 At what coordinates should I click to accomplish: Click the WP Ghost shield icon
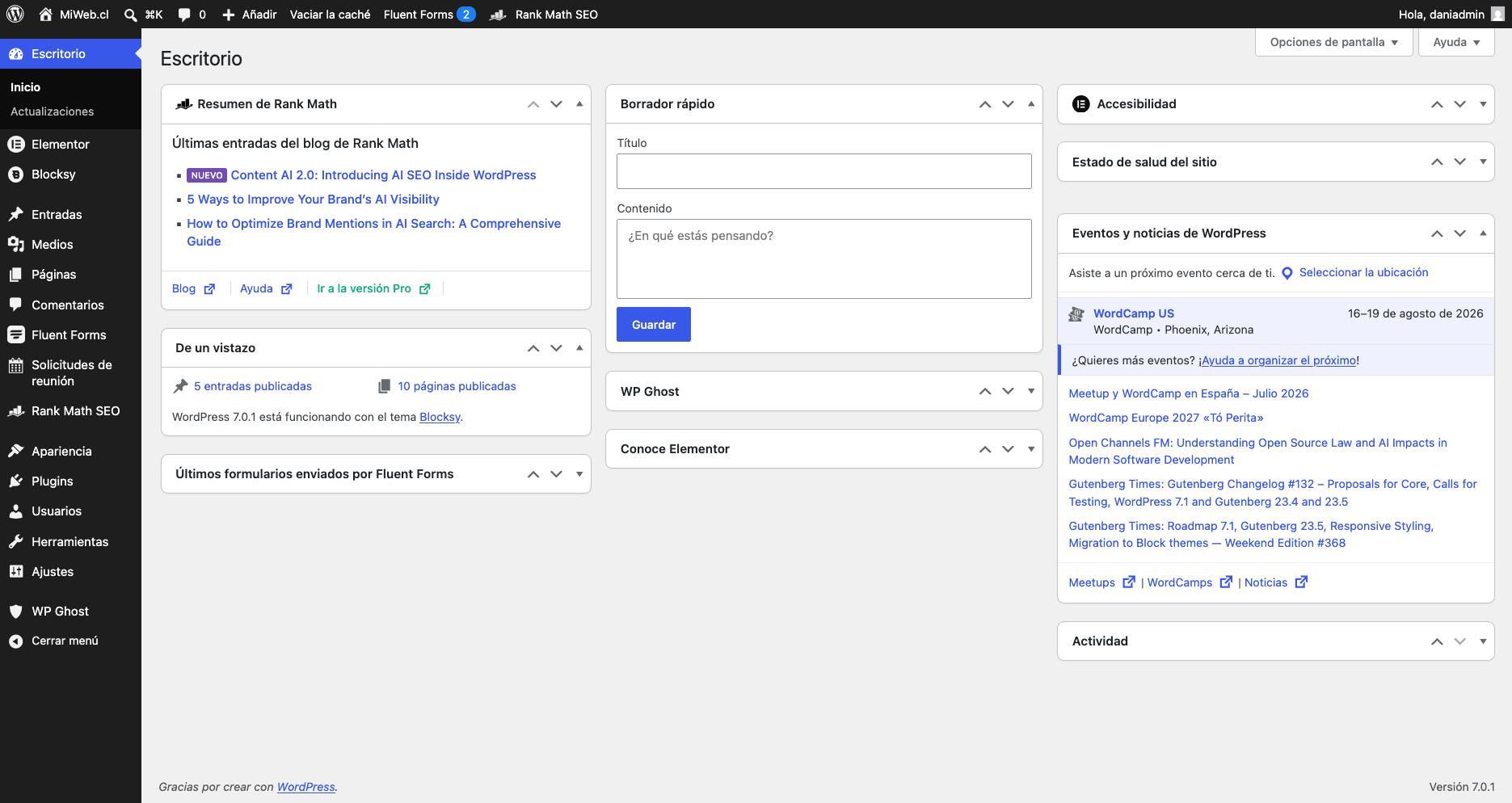click(x=15, y=612)
